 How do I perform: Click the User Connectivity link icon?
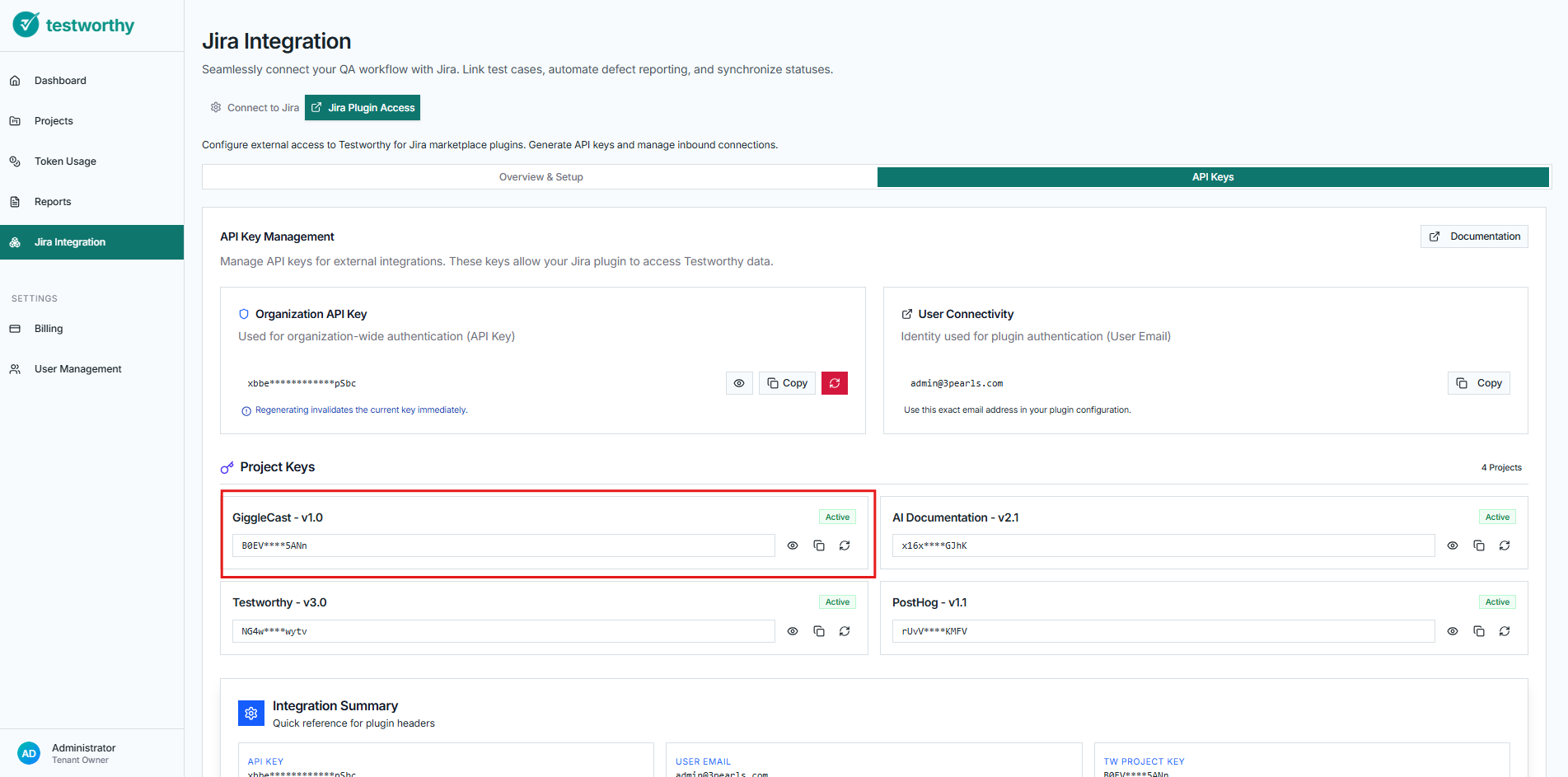click(907, 314)
